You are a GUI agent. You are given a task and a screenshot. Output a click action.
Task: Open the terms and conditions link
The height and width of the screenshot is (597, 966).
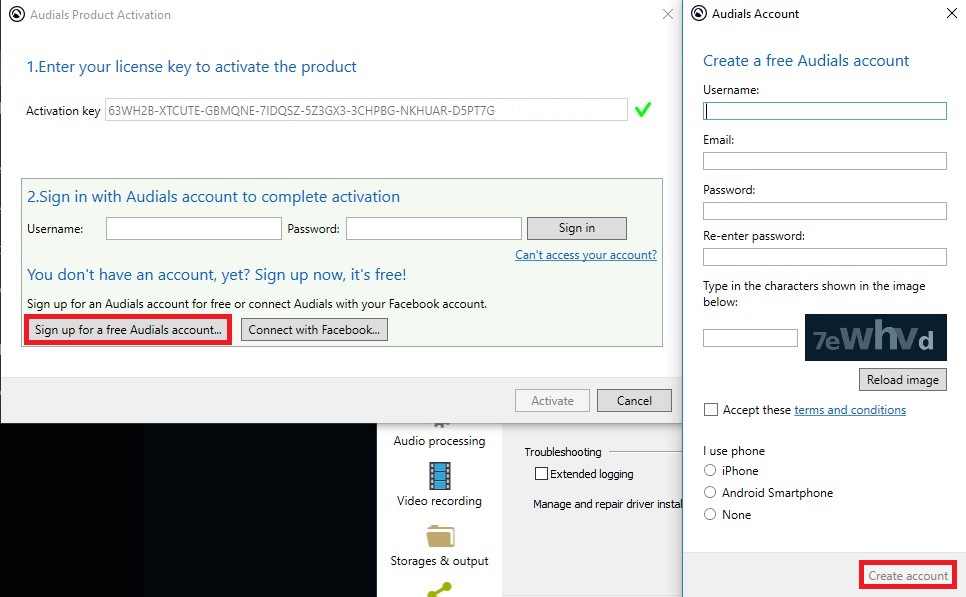coord(850,409)
